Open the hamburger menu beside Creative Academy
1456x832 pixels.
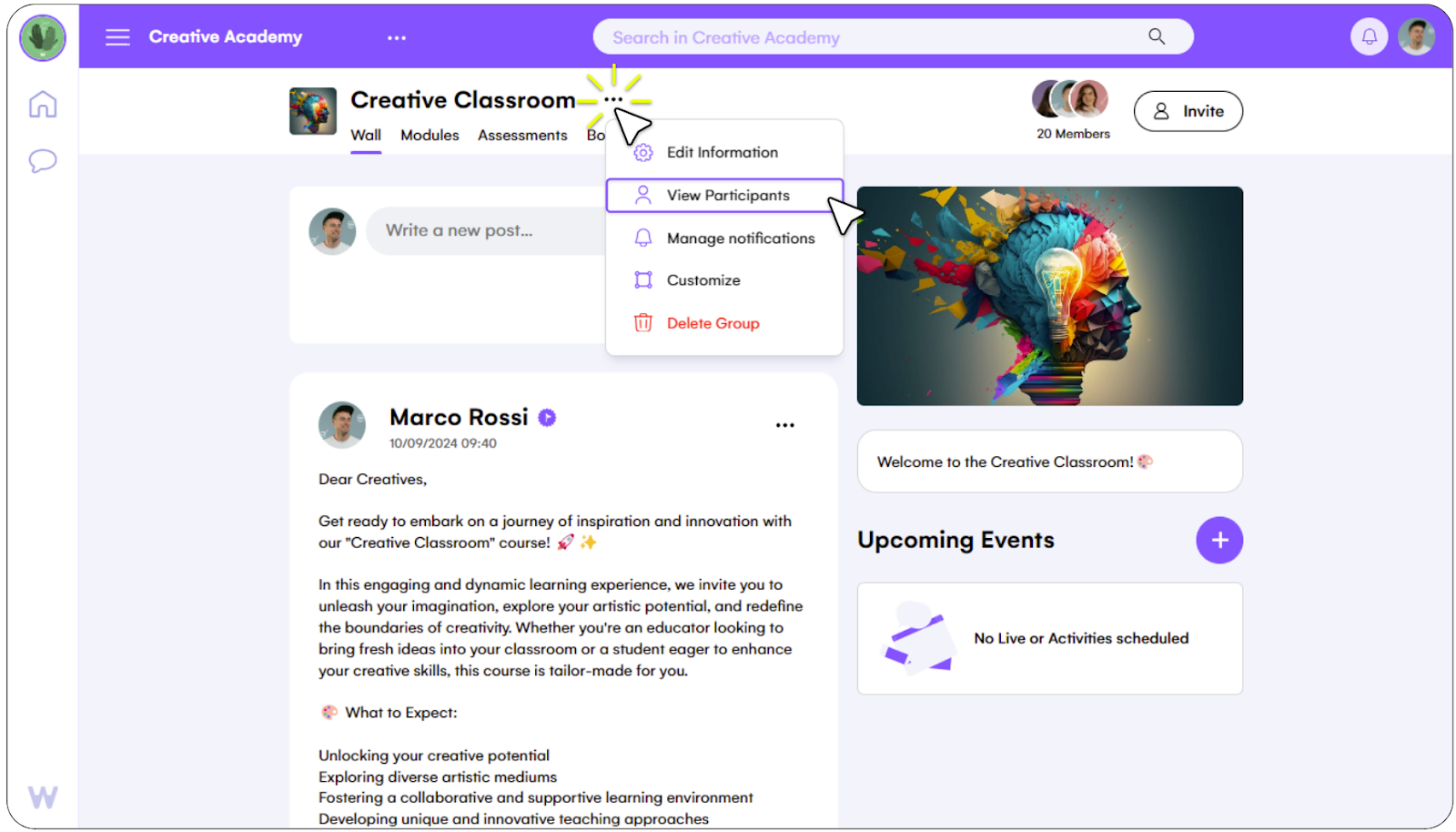coord(117,37)
